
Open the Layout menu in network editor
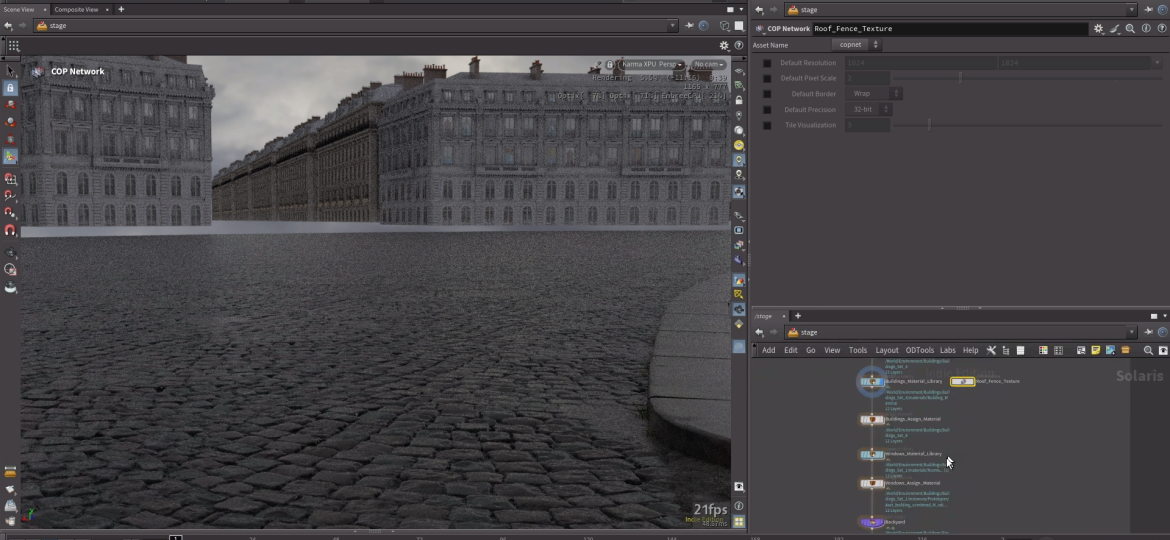pos(887,350)
